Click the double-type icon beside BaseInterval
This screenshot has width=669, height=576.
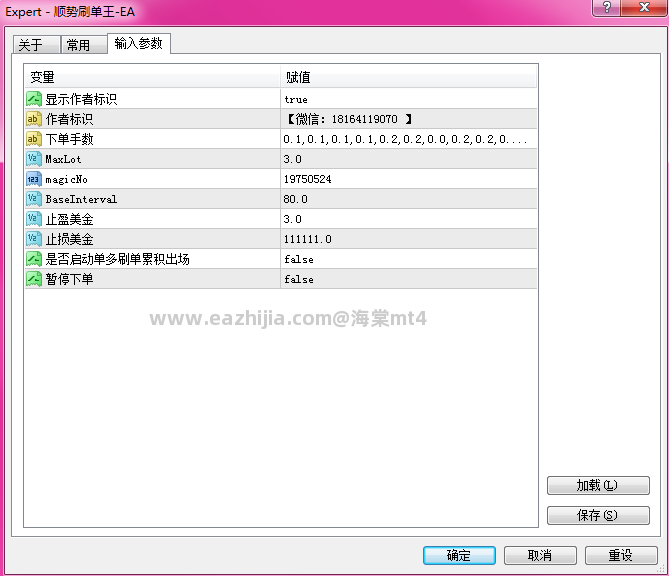click(x=34, y=199)
